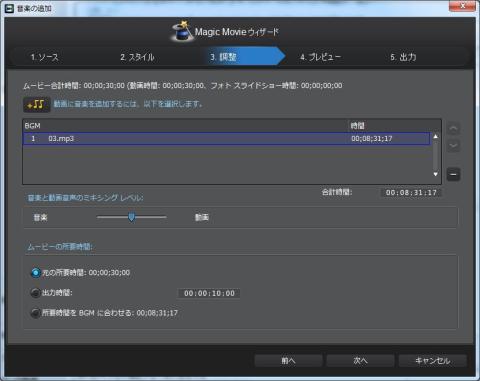Viewport: 480px width, 381px height.
Task: Click the BGM column header
Action: tap(186, 126)
